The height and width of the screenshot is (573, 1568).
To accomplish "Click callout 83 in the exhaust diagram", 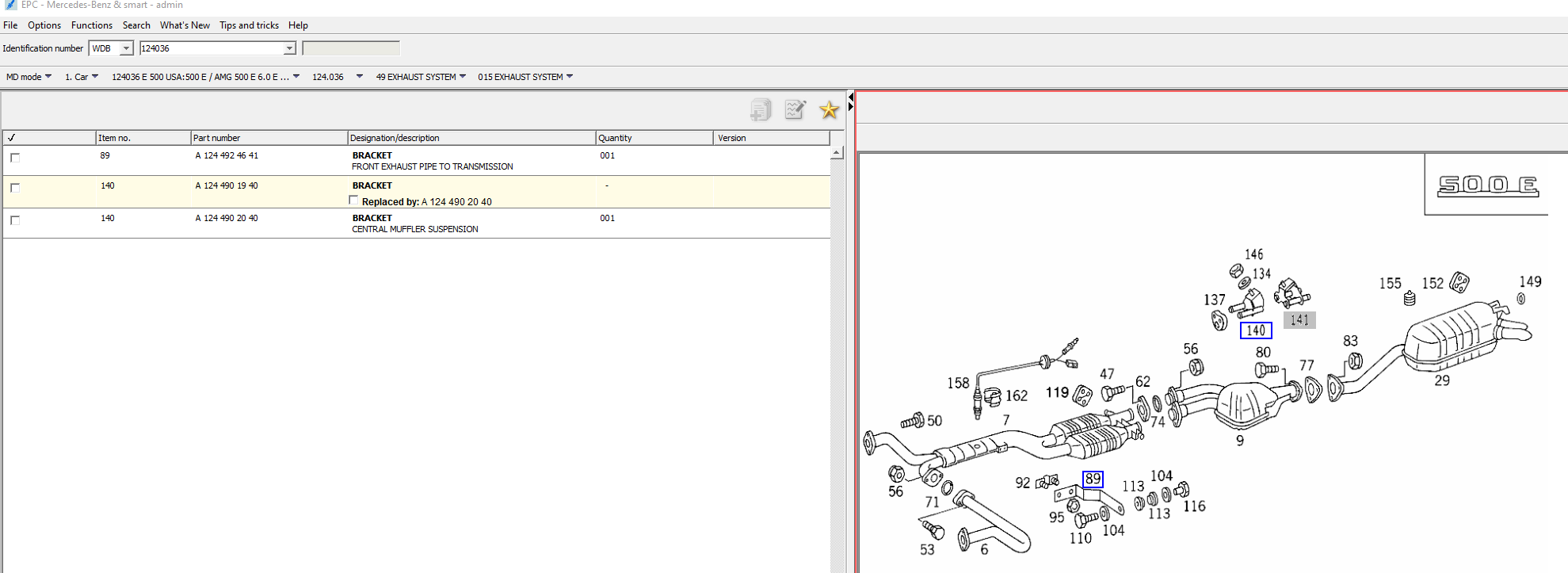I will pos(1350,341).
